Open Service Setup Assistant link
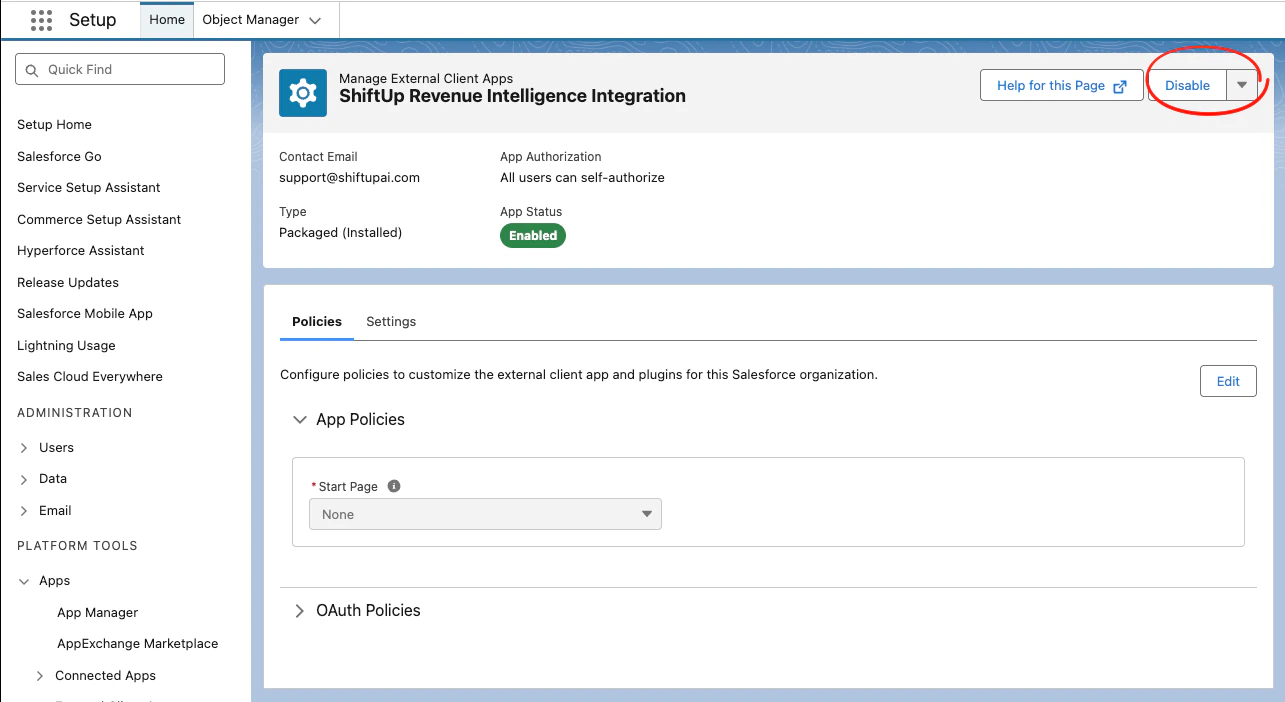 tap(89, 188)
